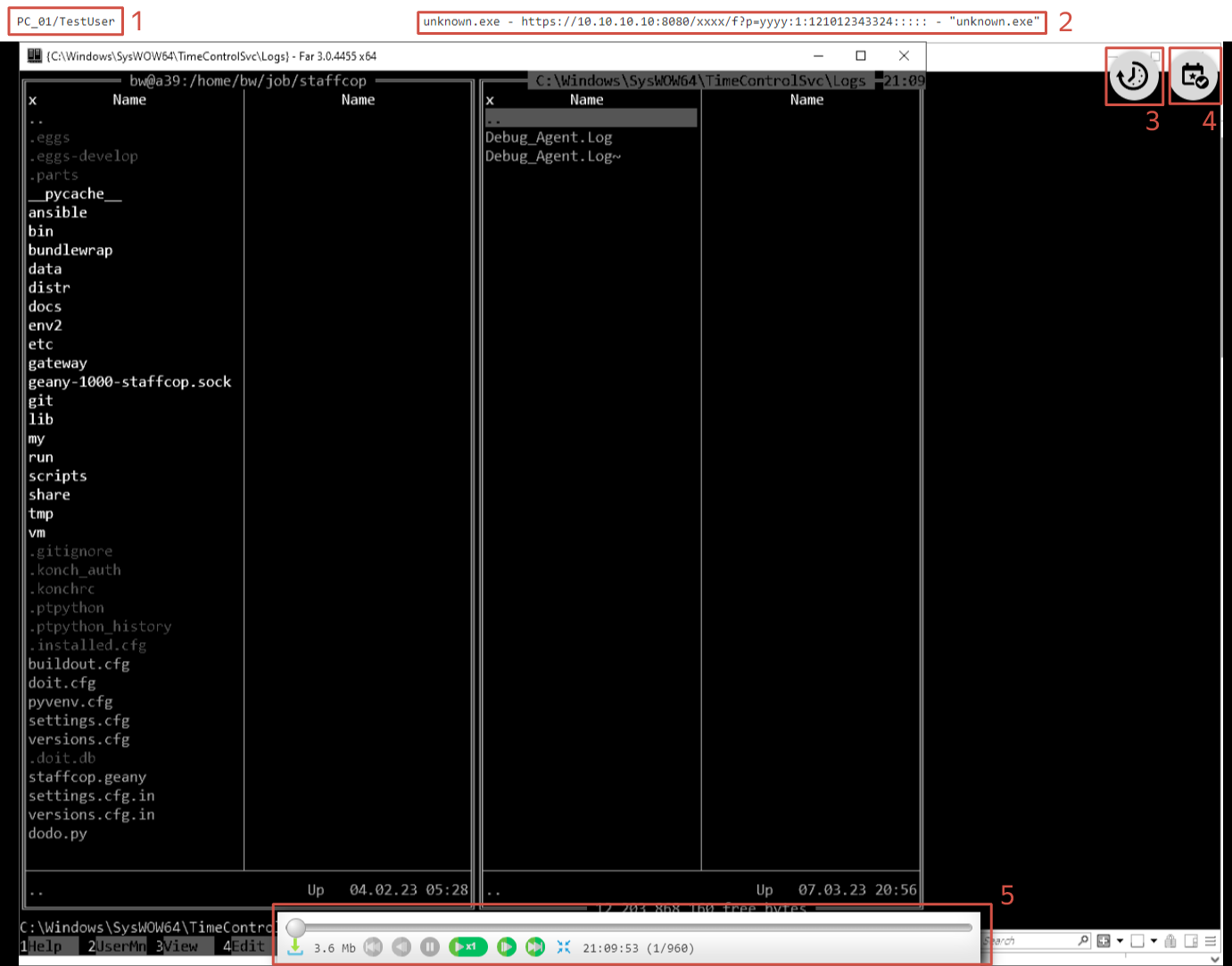1232x966 pixels.
Task: Select the ansible folder in left panel
Action: [x=58, y=212]
